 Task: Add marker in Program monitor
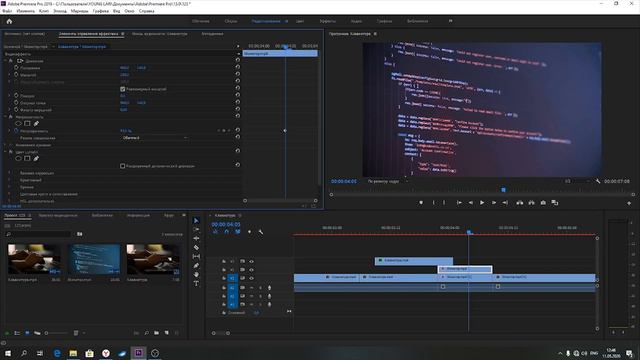[421, 202]
